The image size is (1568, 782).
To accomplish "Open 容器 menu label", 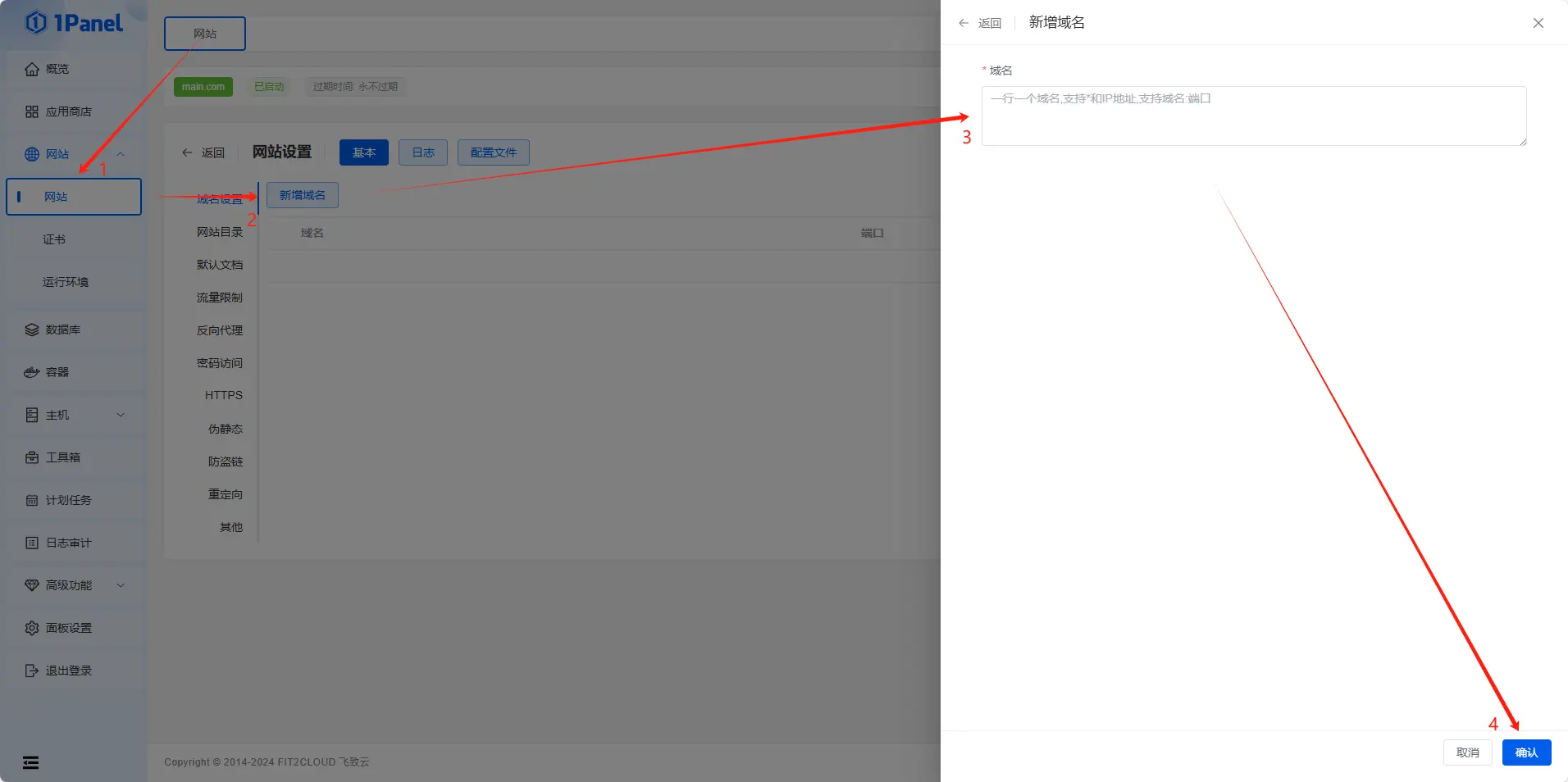I will (x=57, y=372).
